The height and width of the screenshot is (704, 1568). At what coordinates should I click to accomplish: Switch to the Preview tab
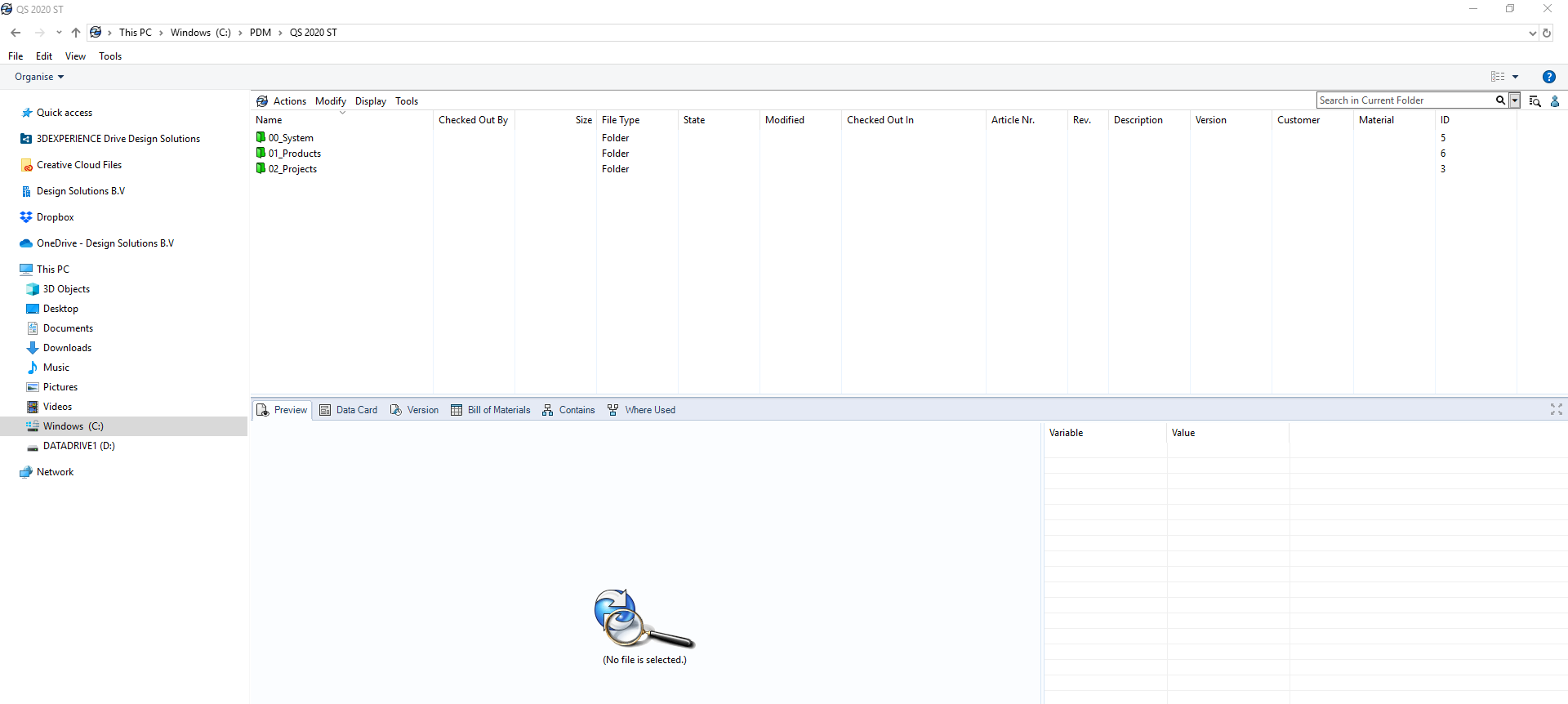(x=282, y=410)
